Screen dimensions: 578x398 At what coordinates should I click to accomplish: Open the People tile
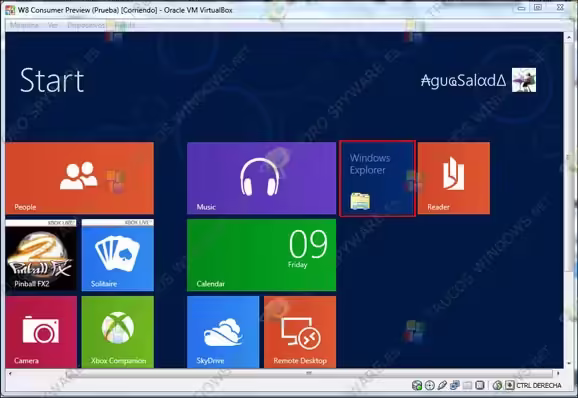point(80,178)
